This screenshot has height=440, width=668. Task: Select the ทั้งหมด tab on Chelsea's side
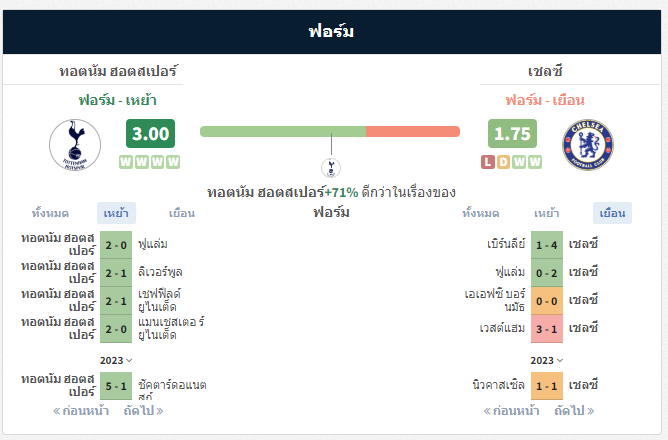[x=481, y=213]
